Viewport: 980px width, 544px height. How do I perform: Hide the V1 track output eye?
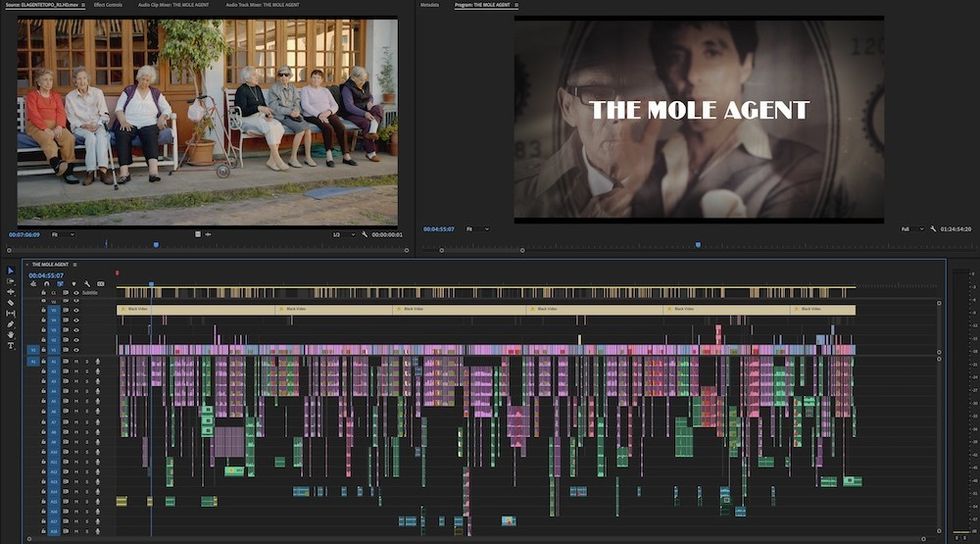76,350
